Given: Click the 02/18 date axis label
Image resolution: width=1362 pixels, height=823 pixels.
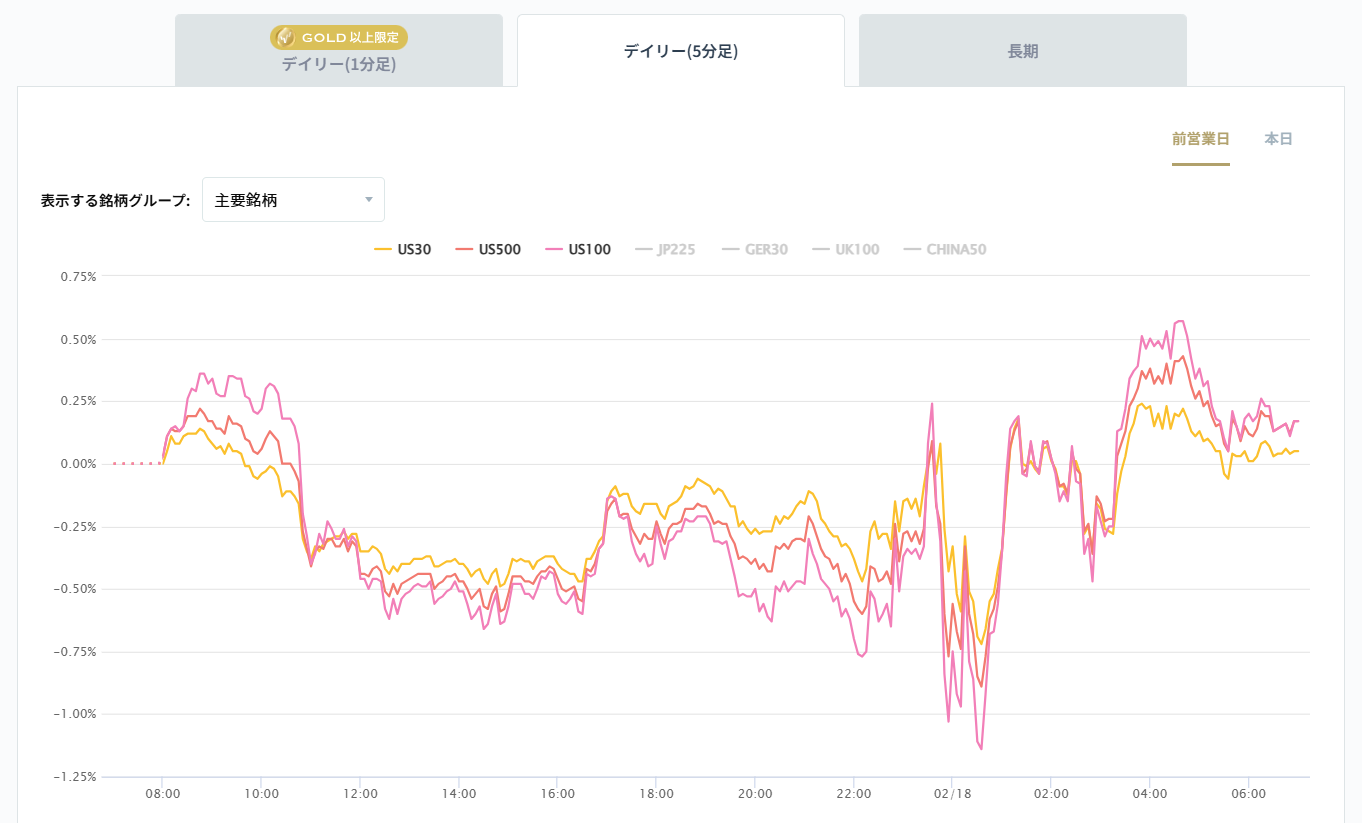Looking at the screenshot, I should 952,794.
